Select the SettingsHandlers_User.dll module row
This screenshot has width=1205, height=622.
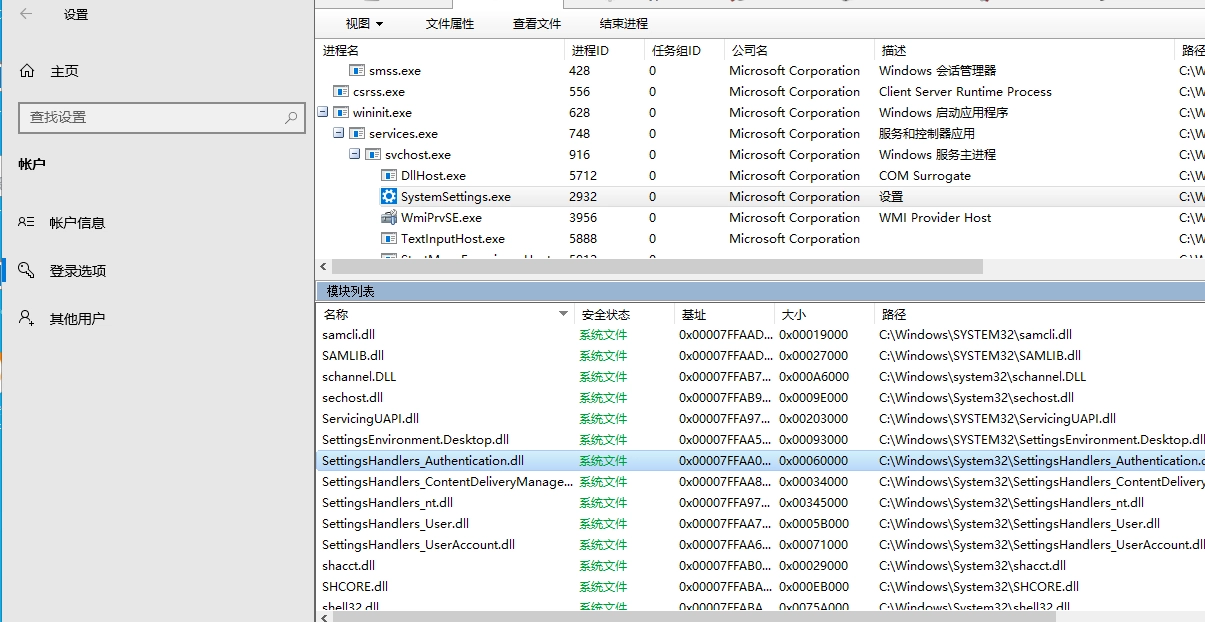(x=760, y=524)
